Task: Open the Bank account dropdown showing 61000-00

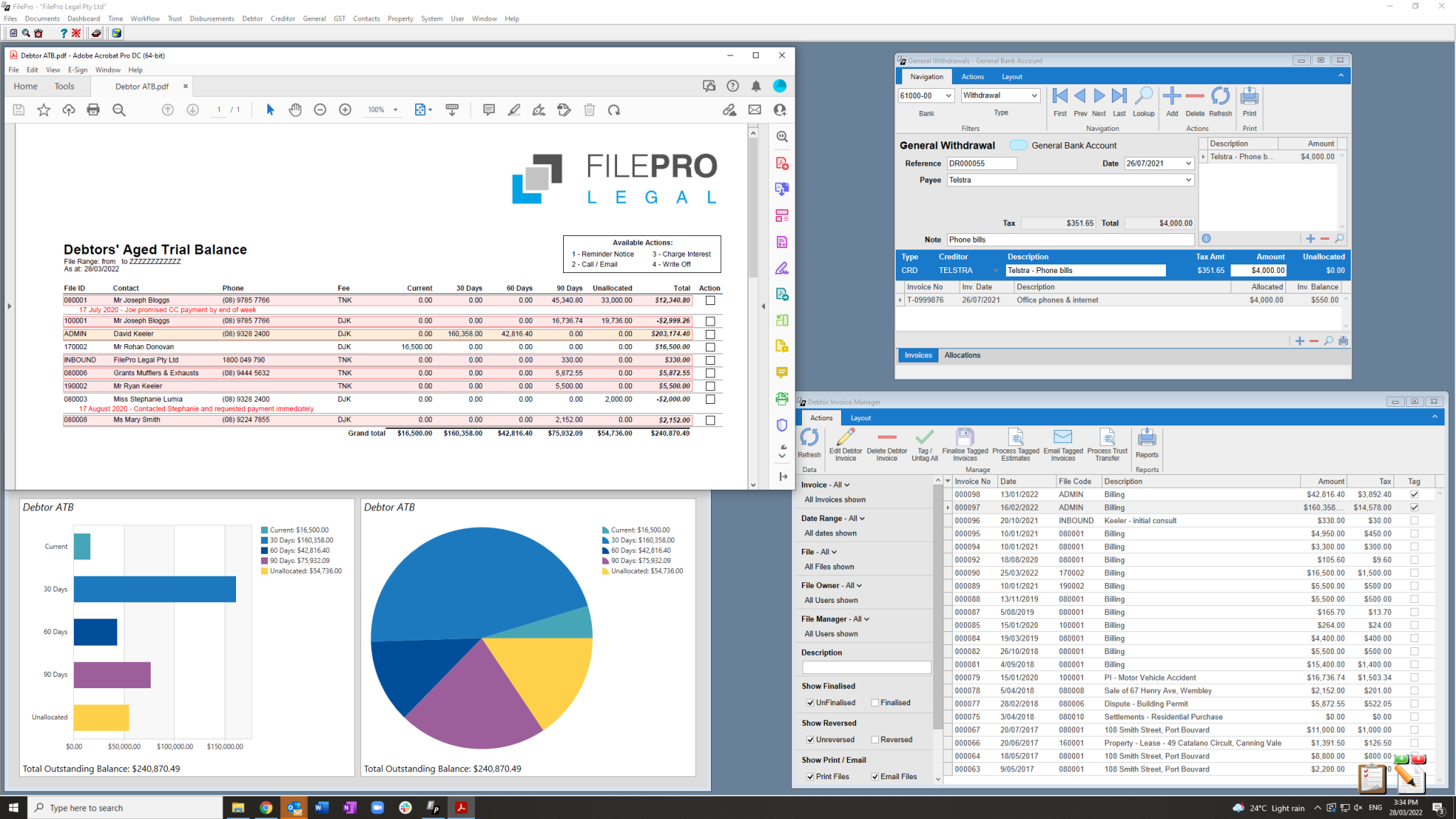Action: coord(948,95)
